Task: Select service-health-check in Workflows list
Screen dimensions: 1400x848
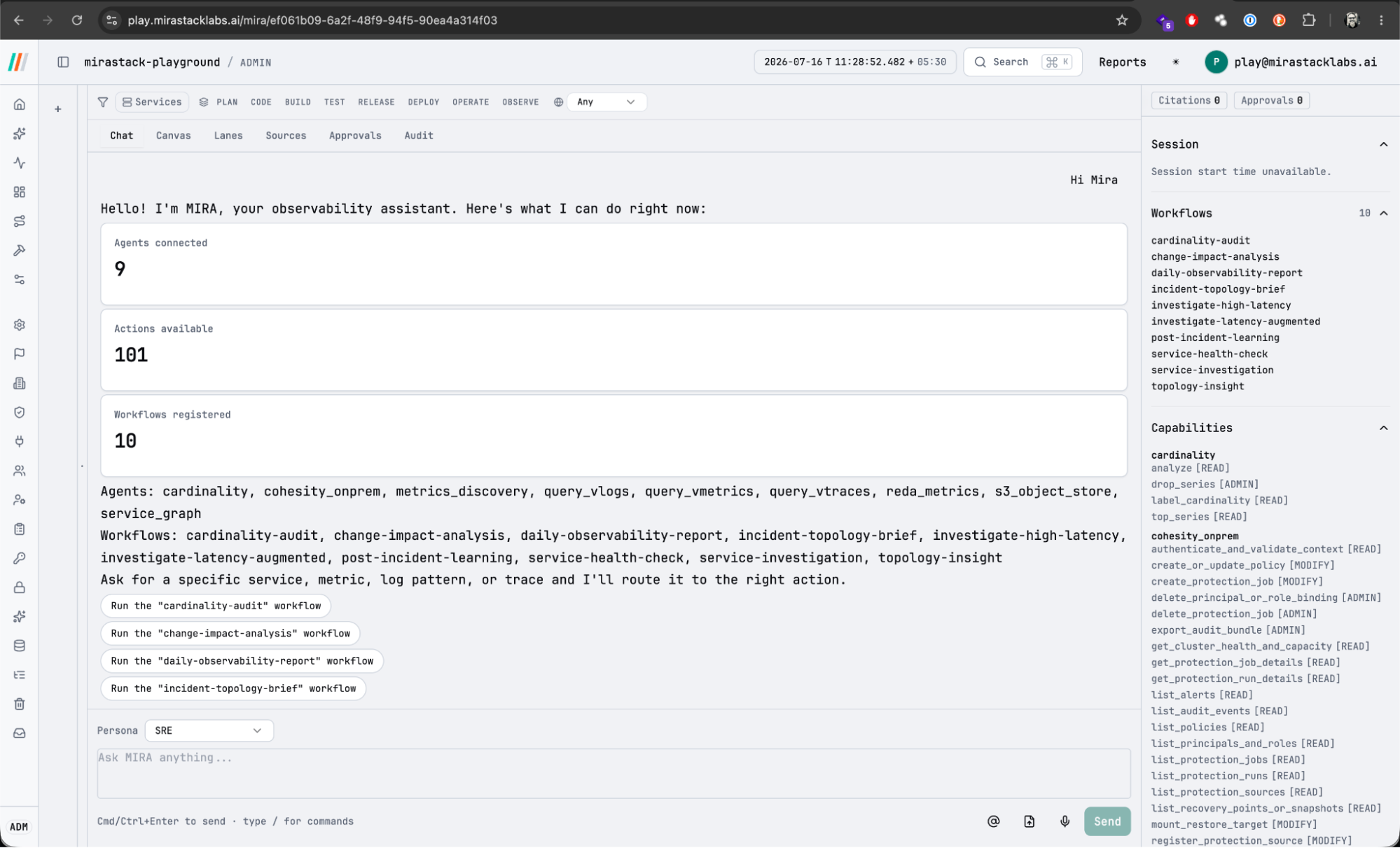Action: point(1210,354)
